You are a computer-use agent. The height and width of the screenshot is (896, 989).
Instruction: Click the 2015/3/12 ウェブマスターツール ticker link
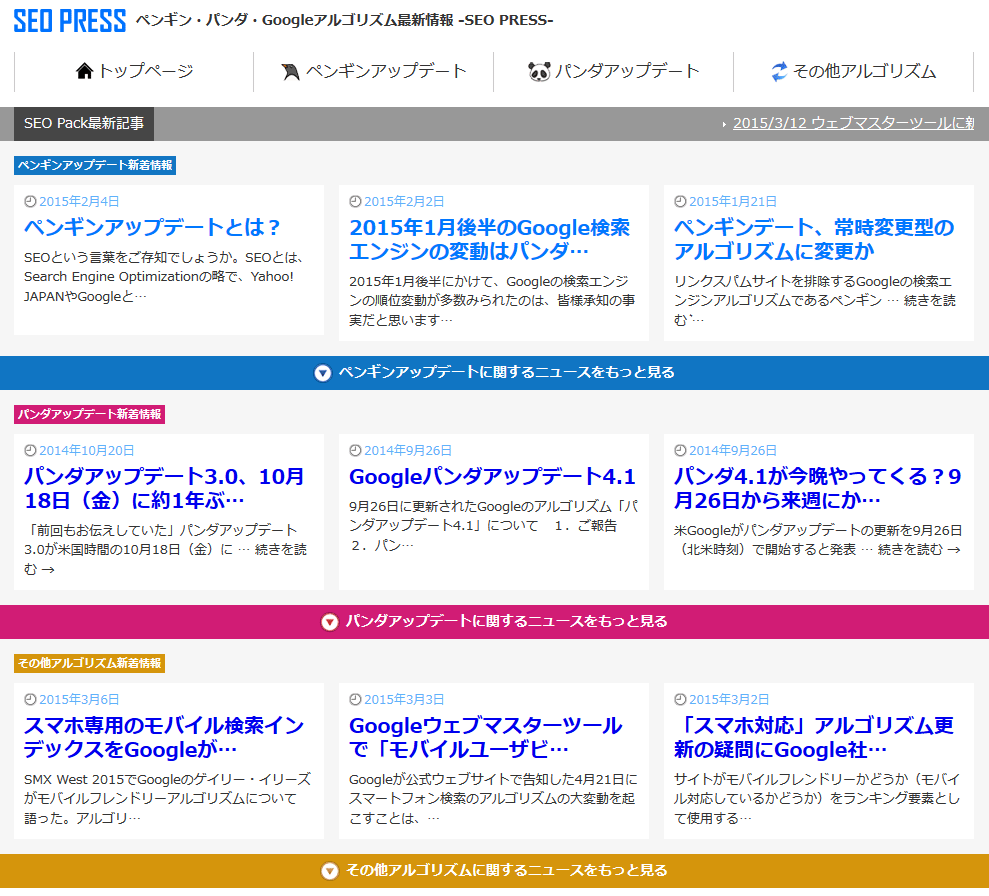(x=853, y=123)
